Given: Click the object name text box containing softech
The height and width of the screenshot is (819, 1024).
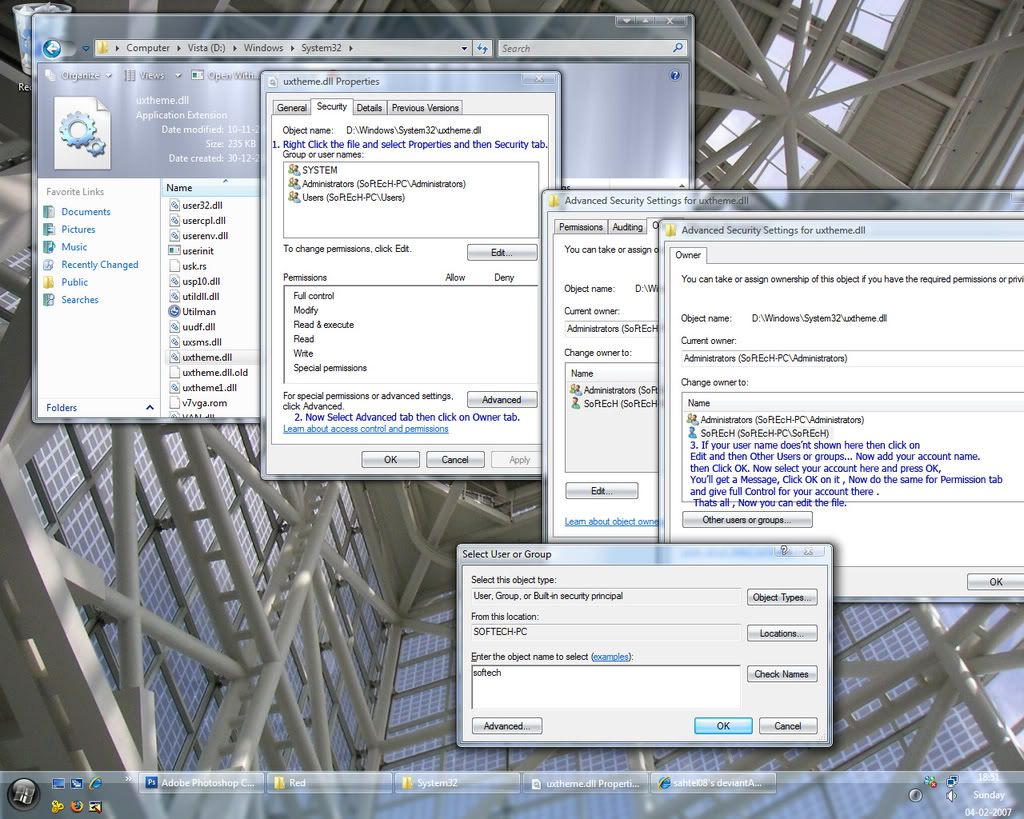Looking at the screenshot, I should 605,686.
